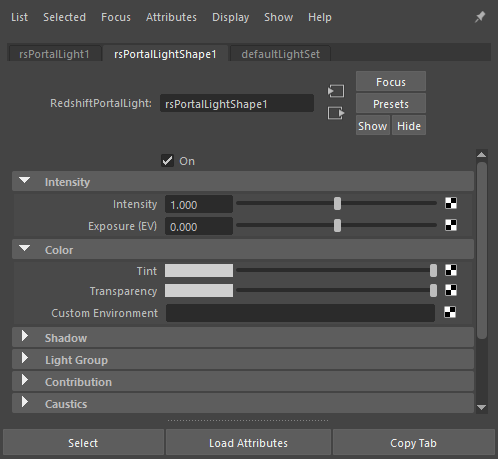This screenshot has height=459, width=498.
Task: Open the Tint color swatch
Action: 199,270
